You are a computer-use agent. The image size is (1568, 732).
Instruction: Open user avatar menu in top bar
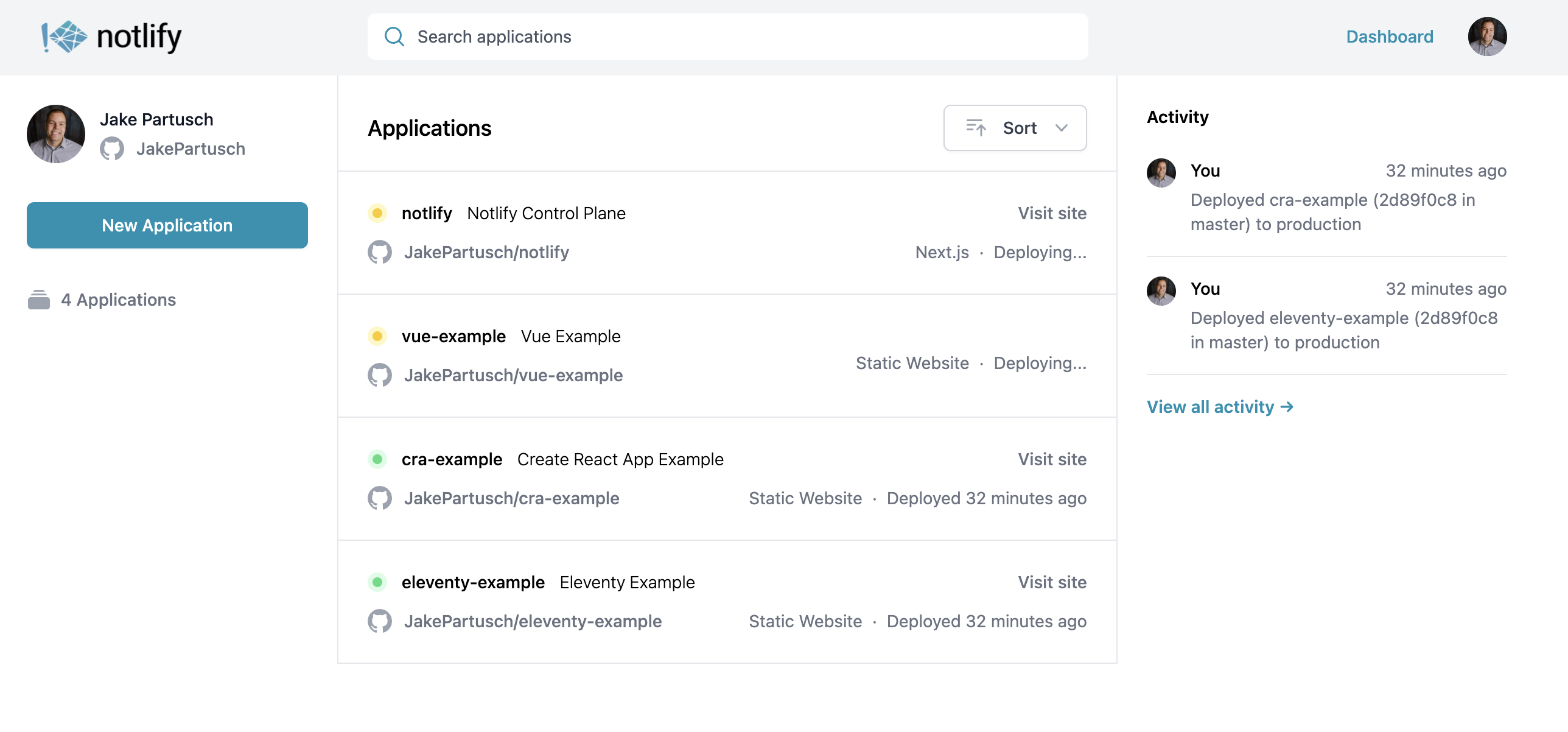pyautogui.click(x=1487, y=37)
